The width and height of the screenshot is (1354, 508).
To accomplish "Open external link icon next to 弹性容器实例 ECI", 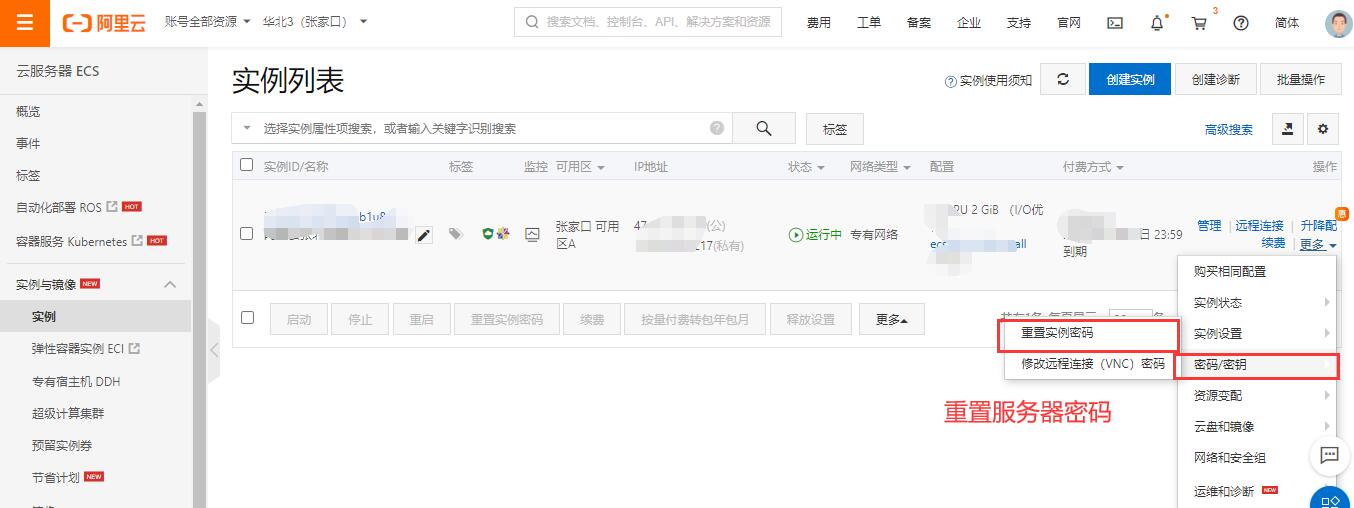I will (135, 349).
